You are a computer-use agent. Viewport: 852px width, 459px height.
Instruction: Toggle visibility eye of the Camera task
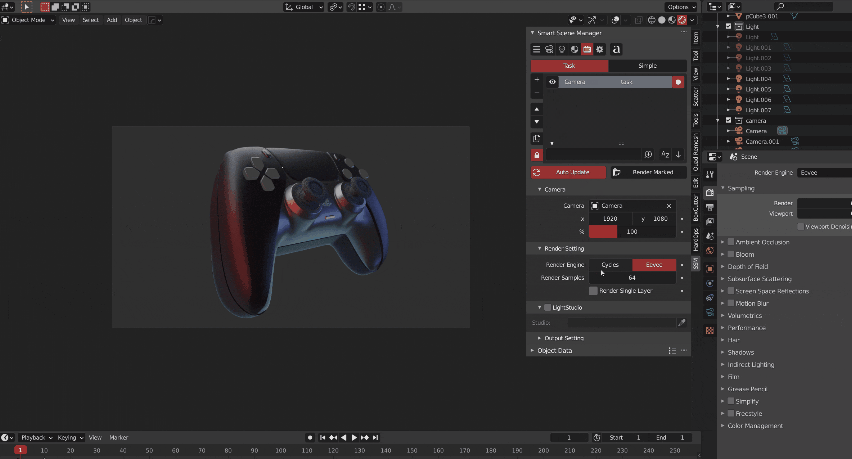pyautogui.click(x=552, y=82)
